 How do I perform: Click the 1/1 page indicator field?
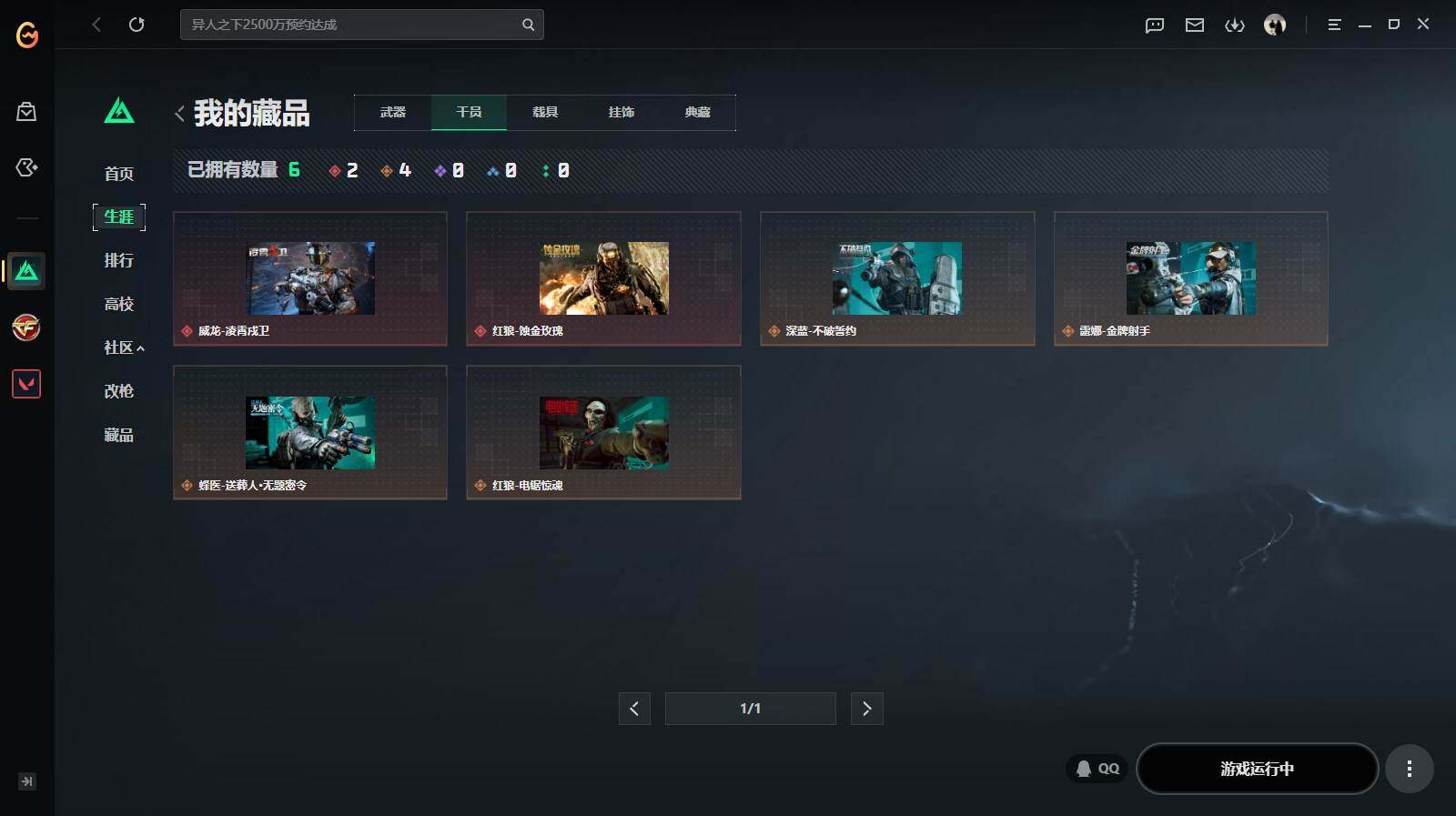(x=750, y=709)
